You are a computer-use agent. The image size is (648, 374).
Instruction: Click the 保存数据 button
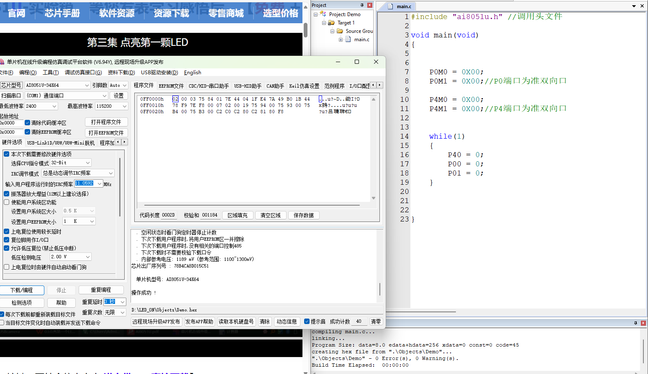point(304,215)
